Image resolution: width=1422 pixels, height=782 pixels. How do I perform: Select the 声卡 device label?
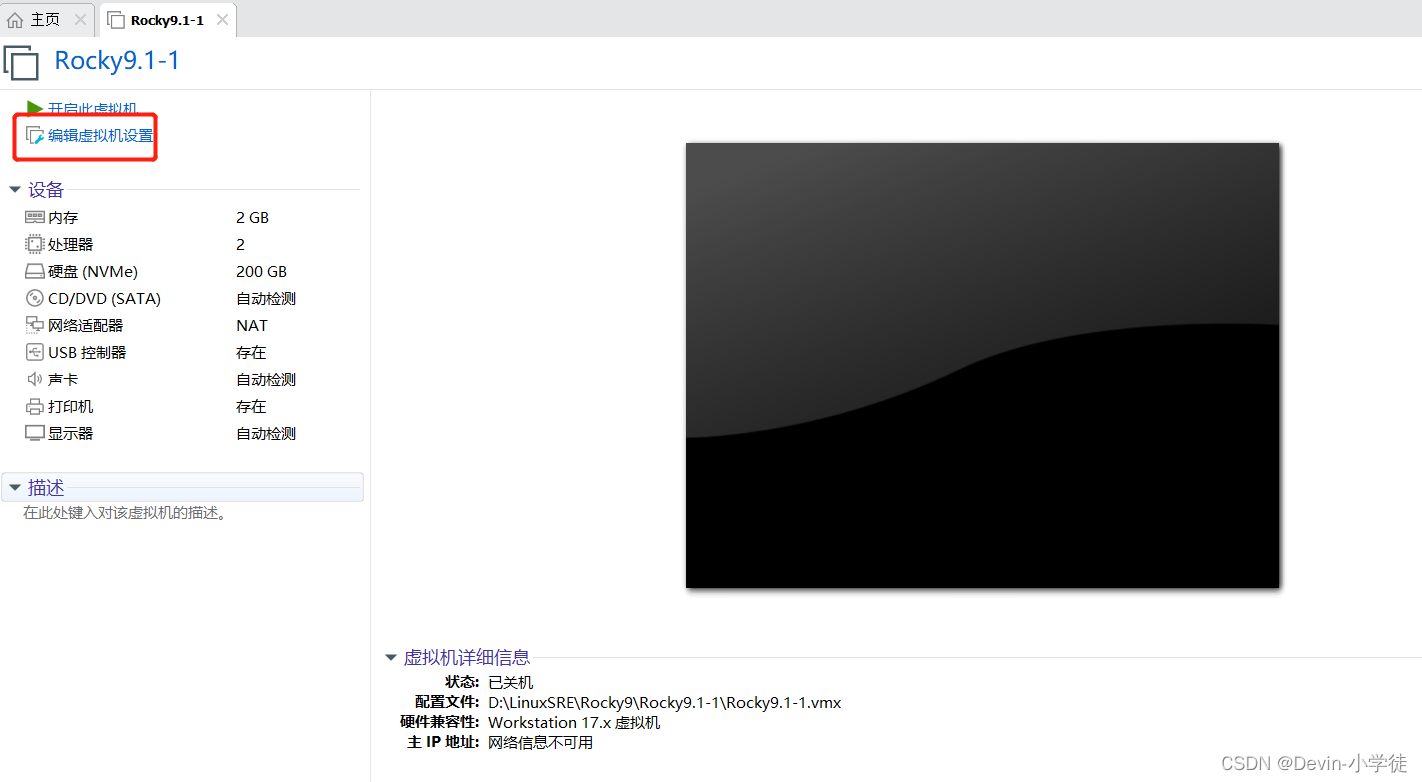click(x=63, y=379)
